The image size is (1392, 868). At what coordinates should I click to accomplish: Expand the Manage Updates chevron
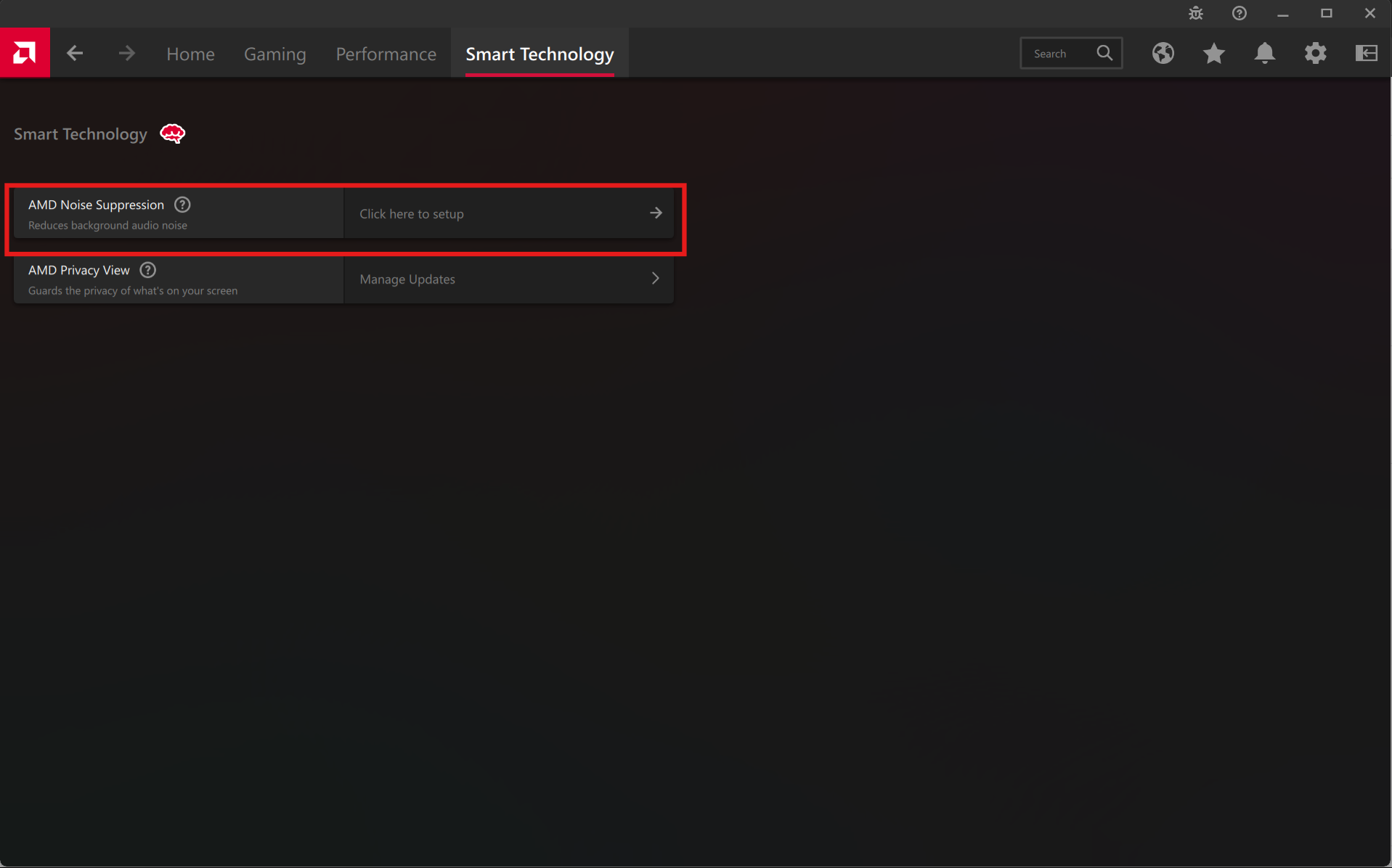pyautogui.click(x=656, y=279)
